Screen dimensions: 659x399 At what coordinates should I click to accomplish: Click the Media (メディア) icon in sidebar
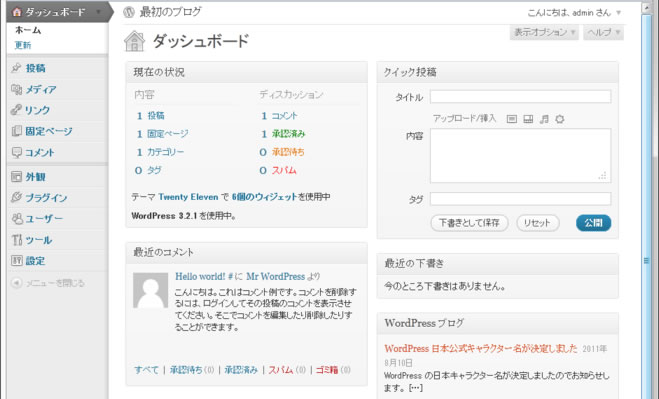(16, 89)
